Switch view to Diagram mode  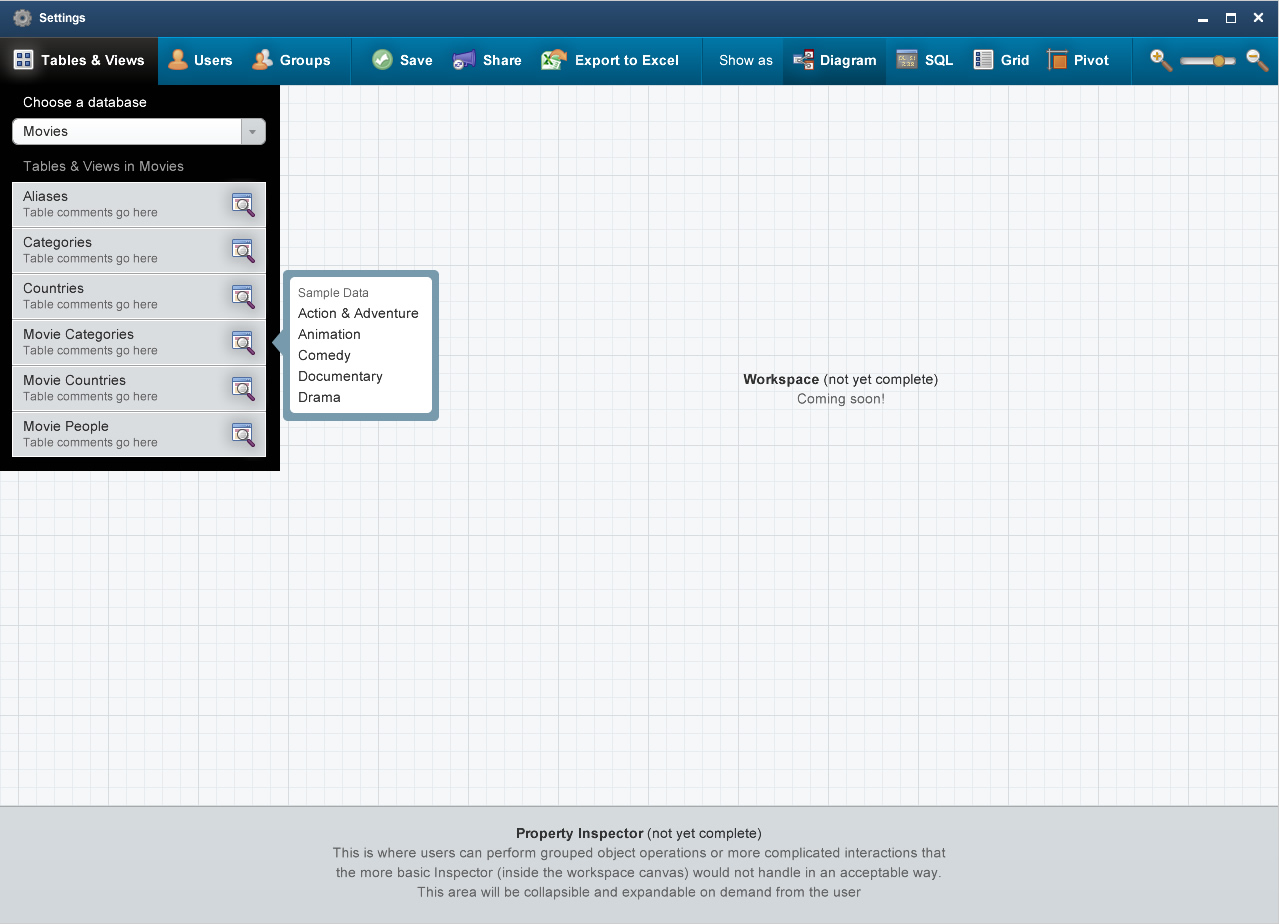[x=835, y=60]
